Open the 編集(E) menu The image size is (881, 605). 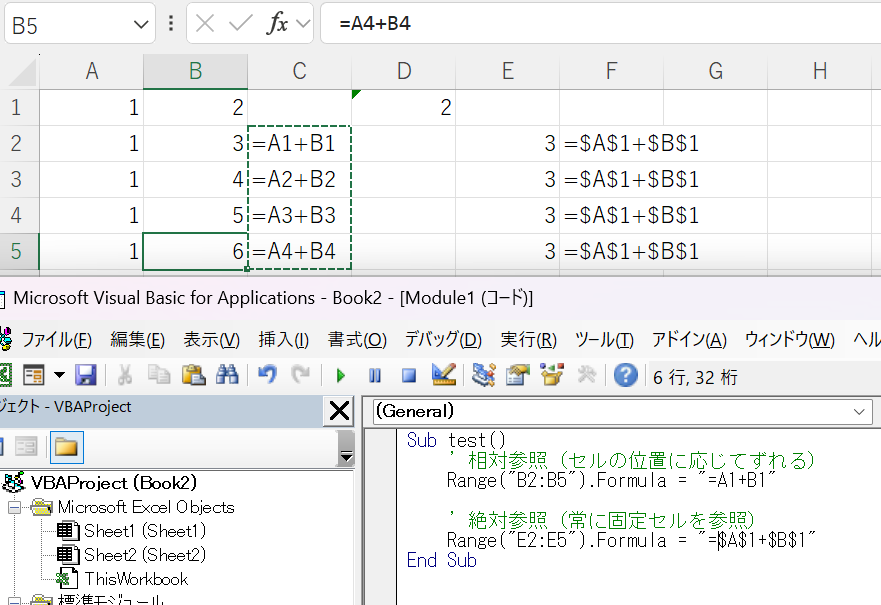[138, 340]
